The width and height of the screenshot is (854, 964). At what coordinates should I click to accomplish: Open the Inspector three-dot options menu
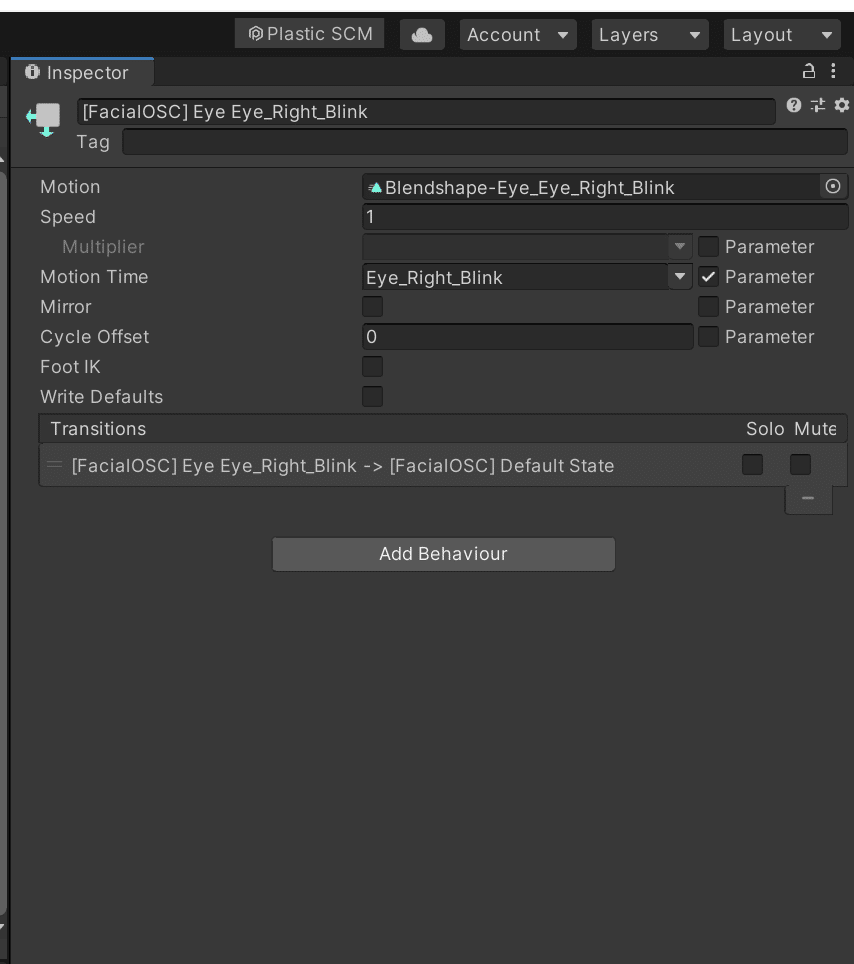(833, 71)
